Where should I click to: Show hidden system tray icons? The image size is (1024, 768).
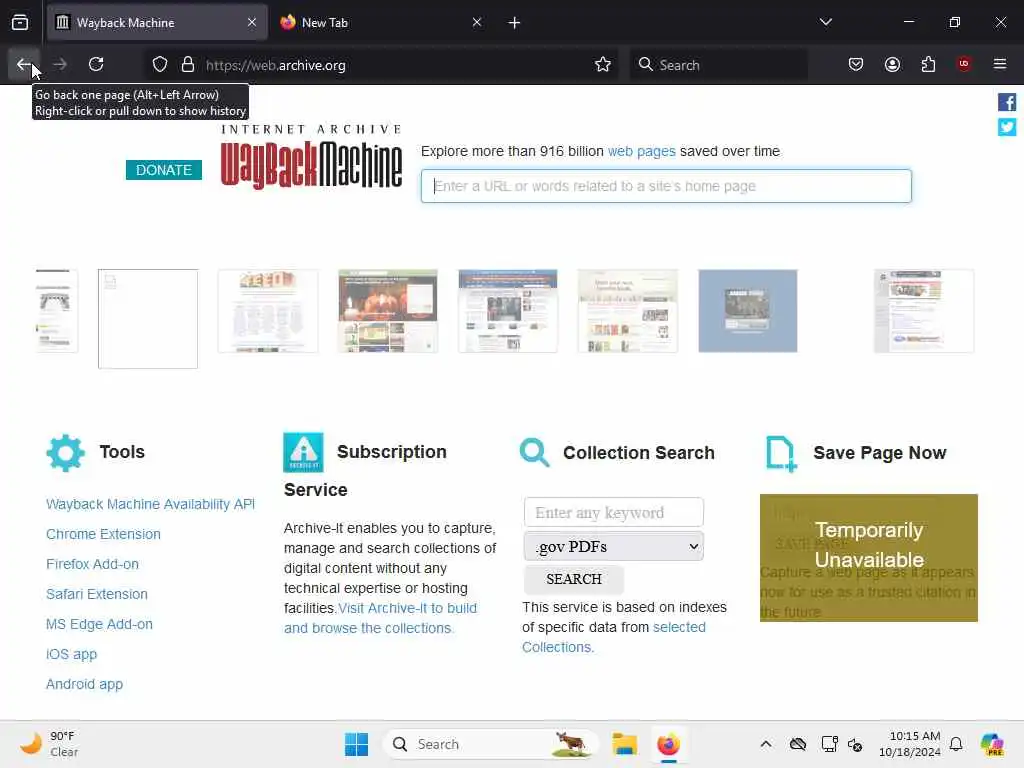tap(765, 744)
